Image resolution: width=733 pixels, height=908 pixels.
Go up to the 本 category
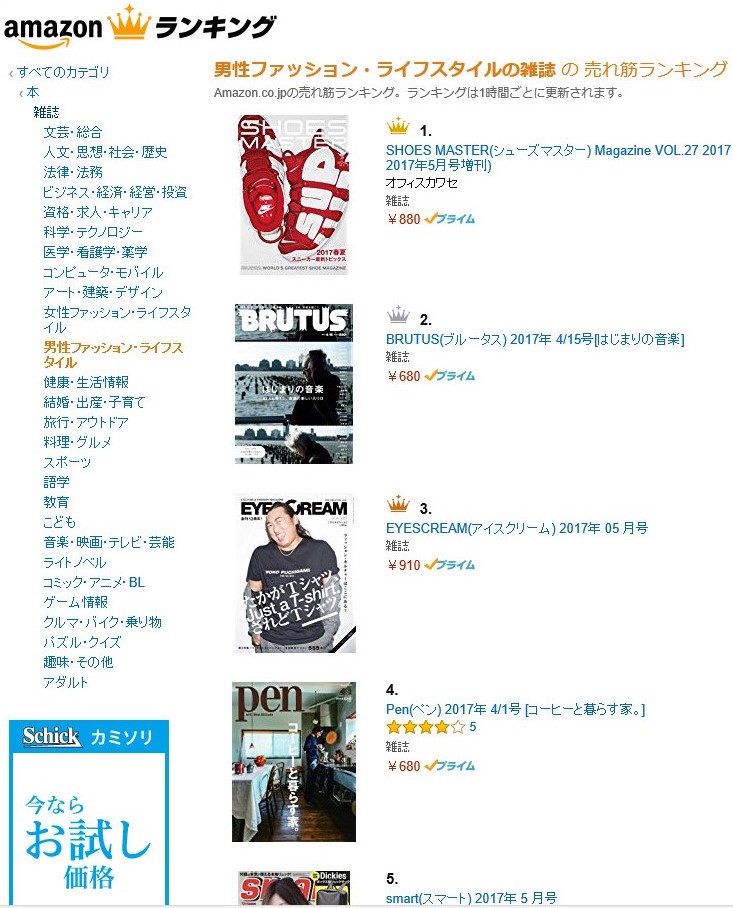32,92
